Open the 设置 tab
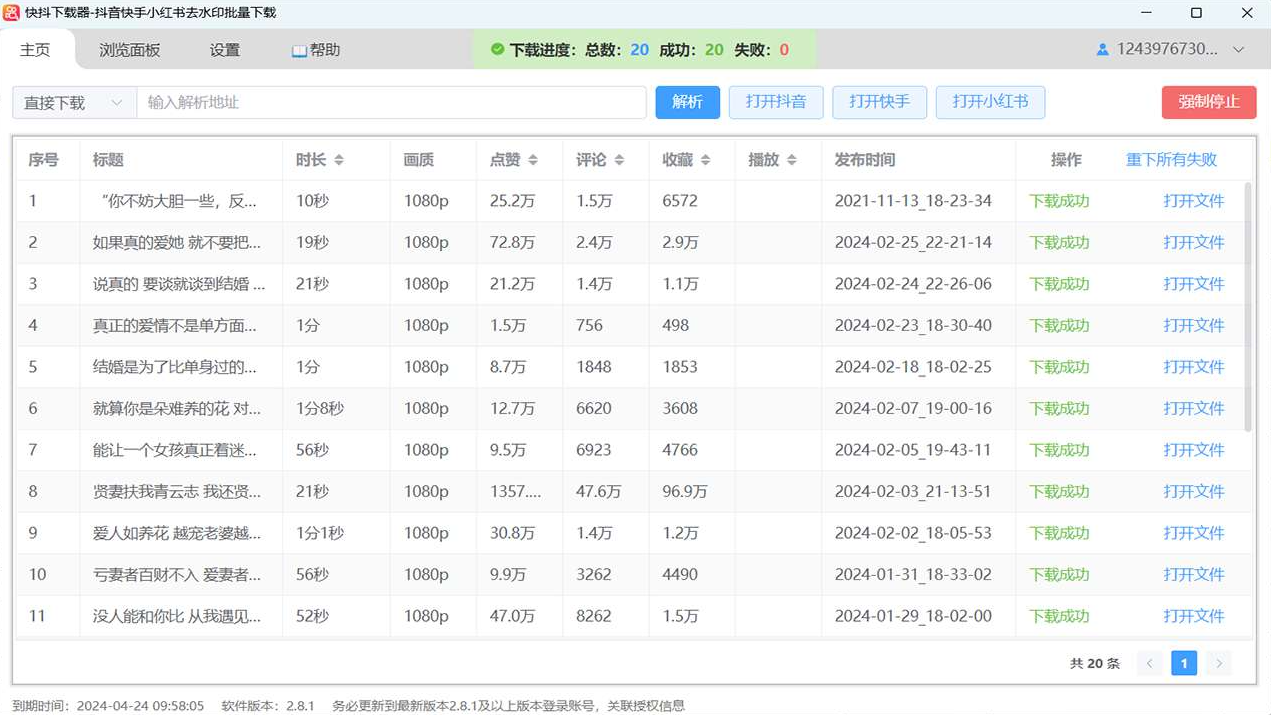Viewport: 1271px width, 715px height. [224, 50]
